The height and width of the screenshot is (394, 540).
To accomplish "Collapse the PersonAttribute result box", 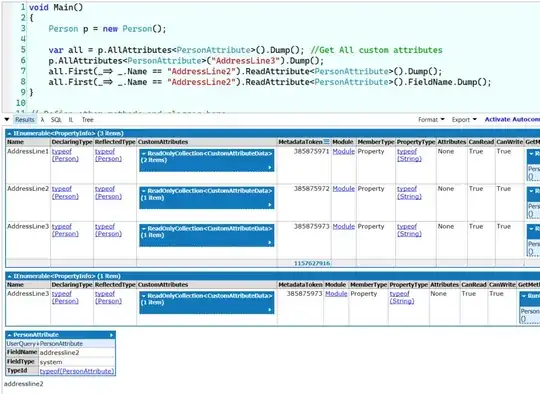I will pyautogui.click(x=10, y=335).
